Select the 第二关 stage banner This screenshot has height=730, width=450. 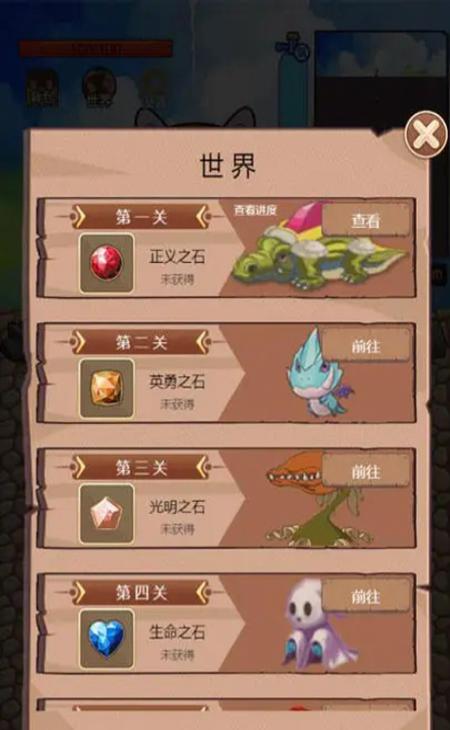click(x=141, y=343)
